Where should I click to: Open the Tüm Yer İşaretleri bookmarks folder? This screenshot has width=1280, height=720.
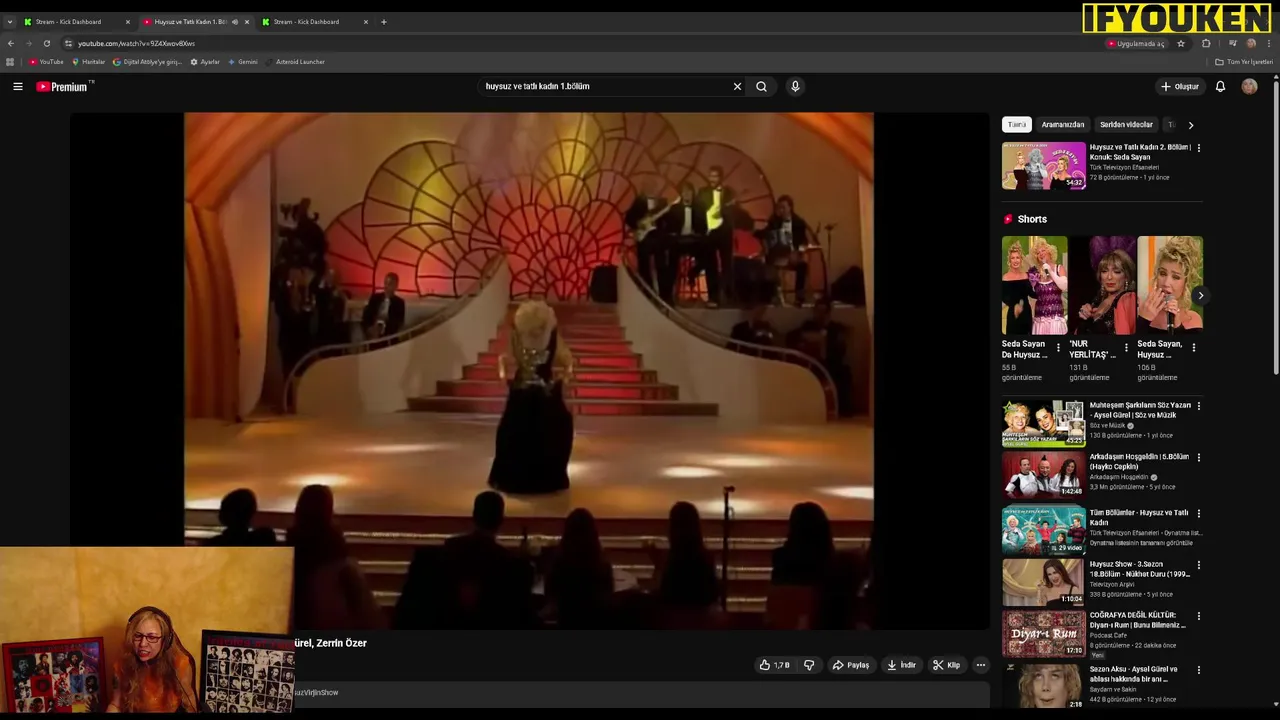(1244, 62)
